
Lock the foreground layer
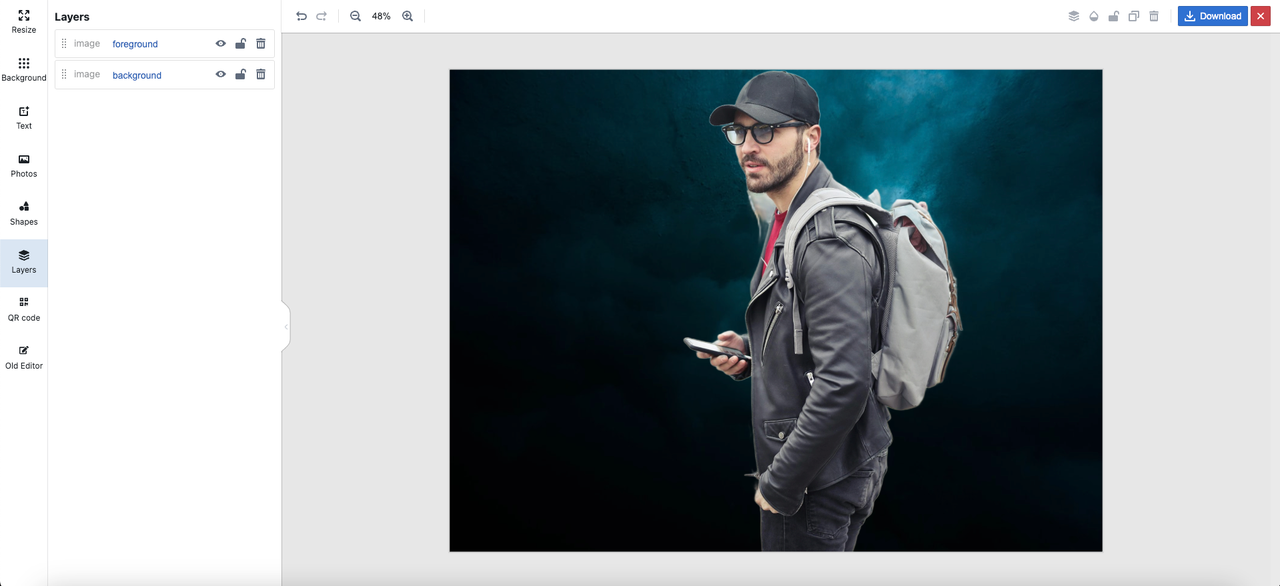pos(241,44)
